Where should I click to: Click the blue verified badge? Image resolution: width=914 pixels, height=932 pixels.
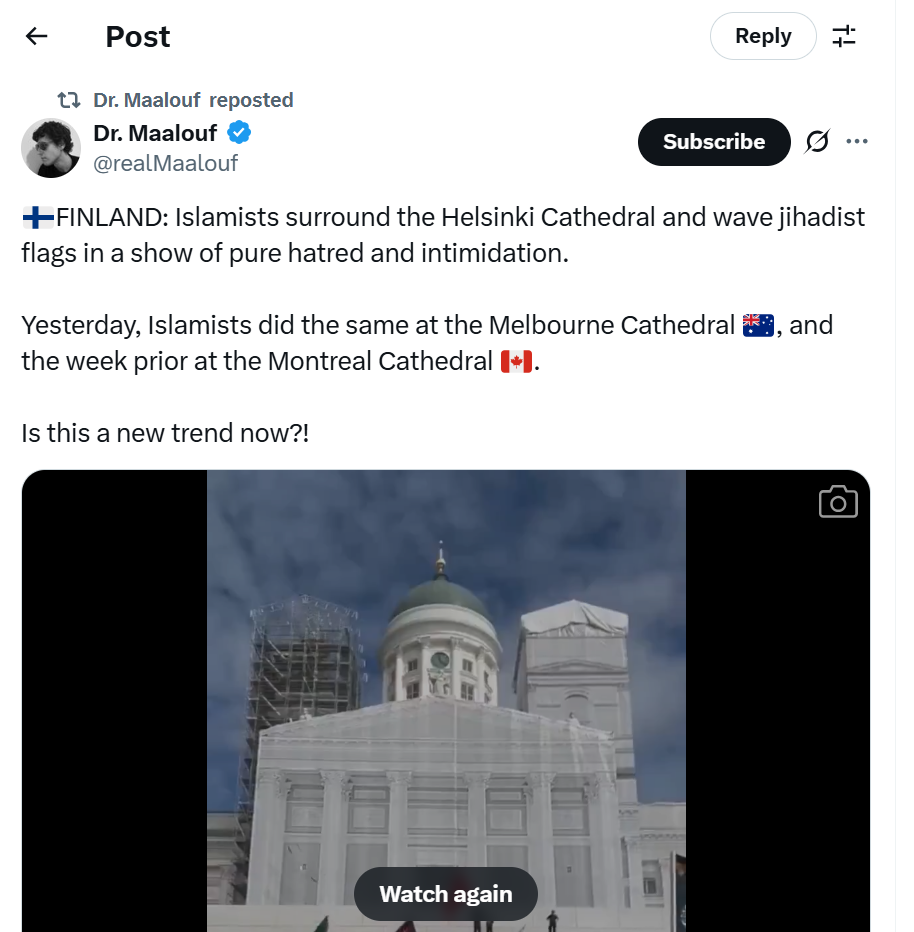pyautogui.click(x=240, y=132)
